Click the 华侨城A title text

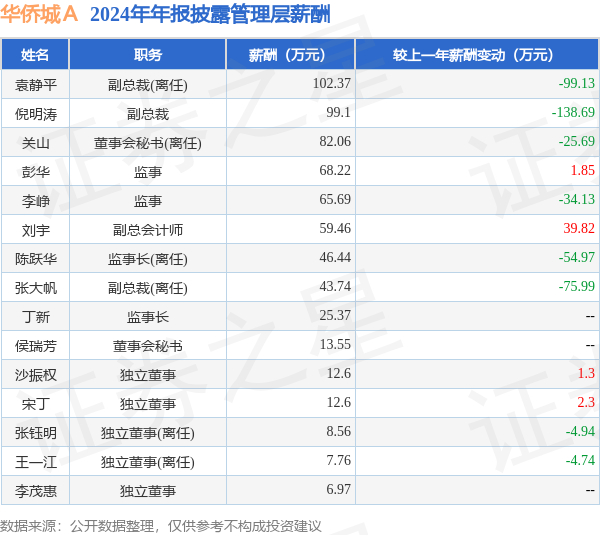tap(39, 15)
